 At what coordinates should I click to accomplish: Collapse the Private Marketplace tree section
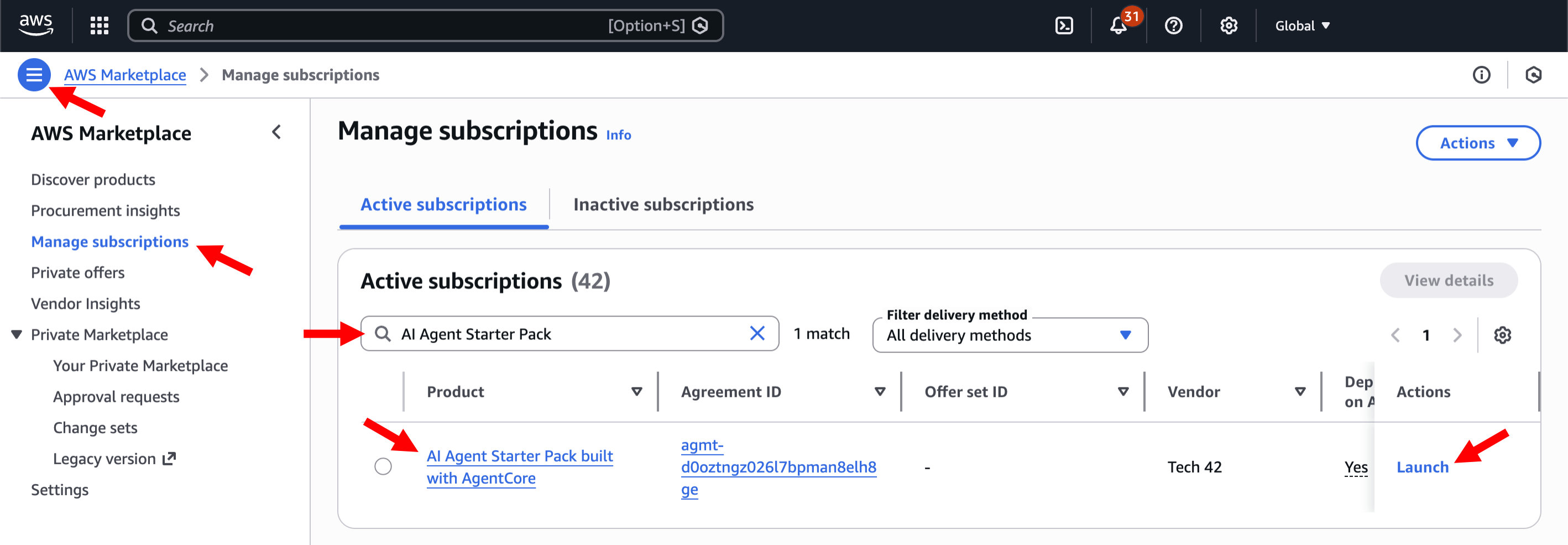click(17, 334)
